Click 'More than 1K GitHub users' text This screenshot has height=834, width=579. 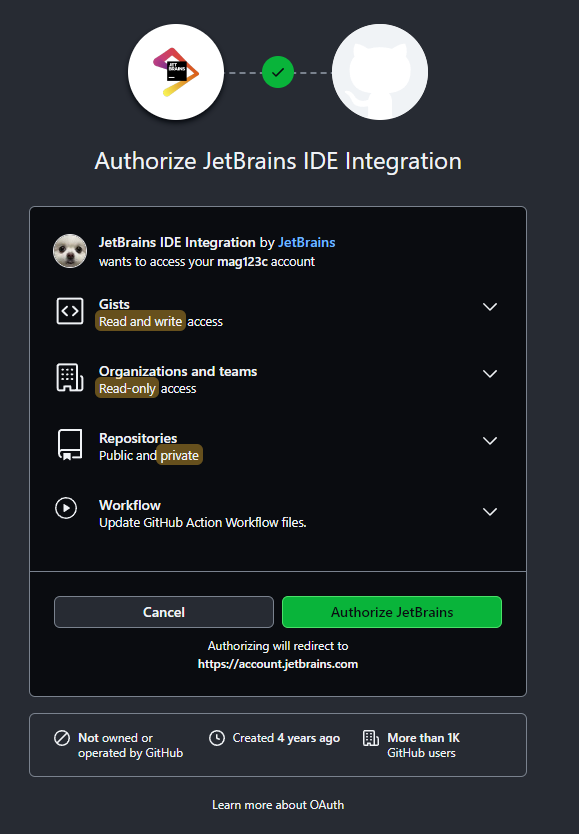pyautogui.click(x=423, y=745)
